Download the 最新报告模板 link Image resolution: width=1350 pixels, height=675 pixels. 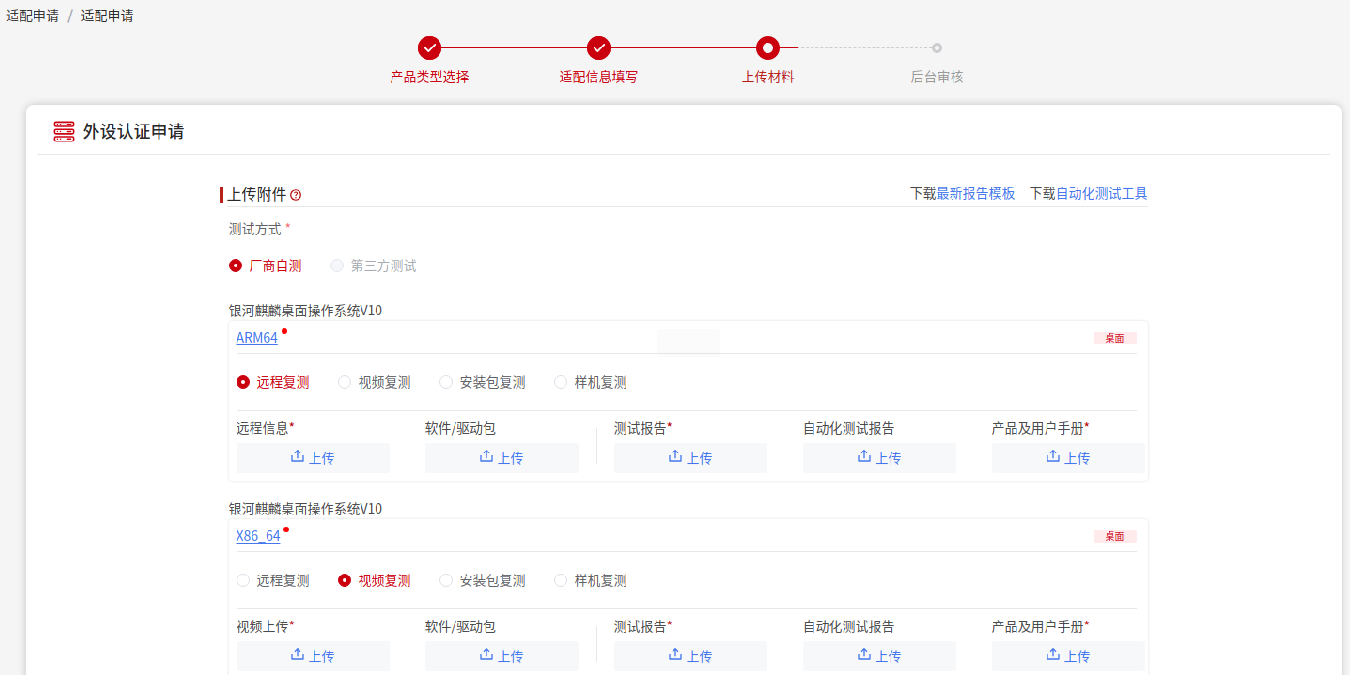pyautogui.click(x=975, y=194)
